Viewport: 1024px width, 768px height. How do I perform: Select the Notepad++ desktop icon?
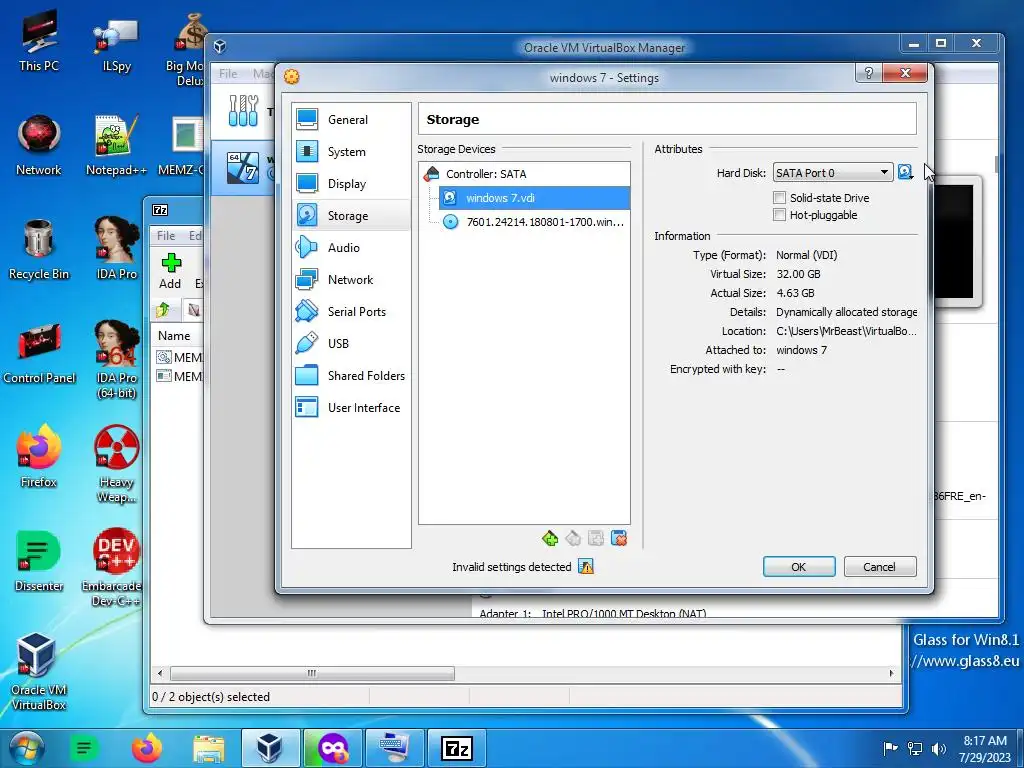116,145
